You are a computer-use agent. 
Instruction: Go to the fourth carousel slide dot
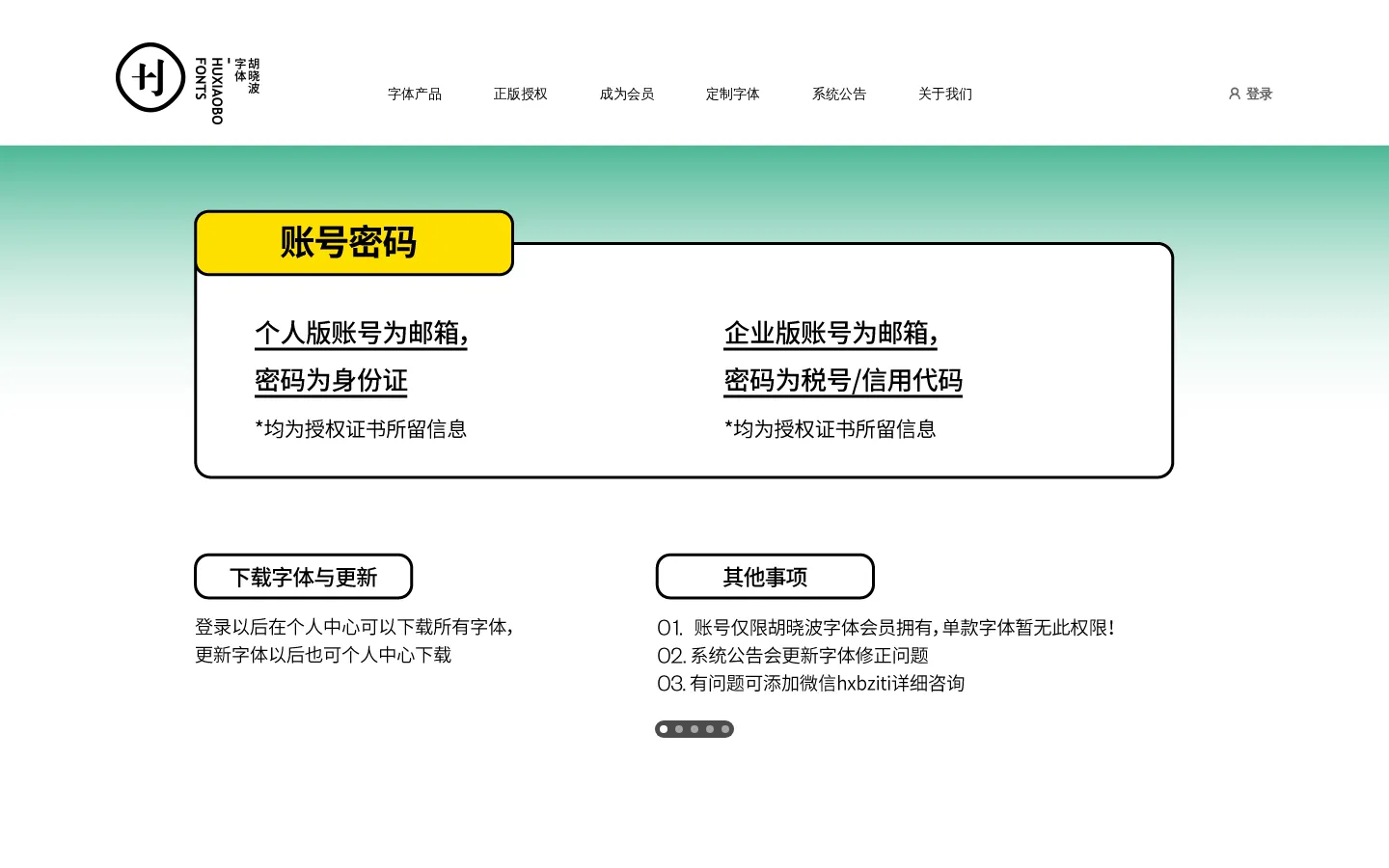[x=710, y=729]
